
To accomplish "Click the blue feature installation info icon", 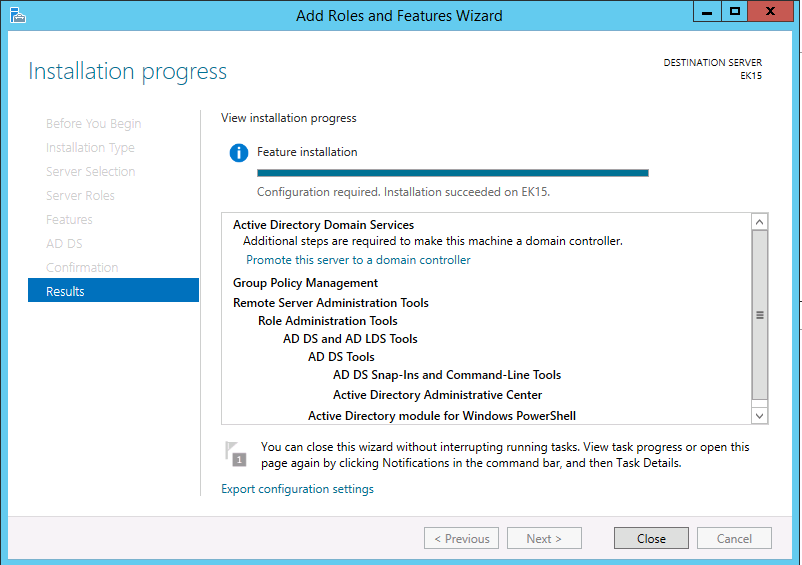I will pos(238,153).
